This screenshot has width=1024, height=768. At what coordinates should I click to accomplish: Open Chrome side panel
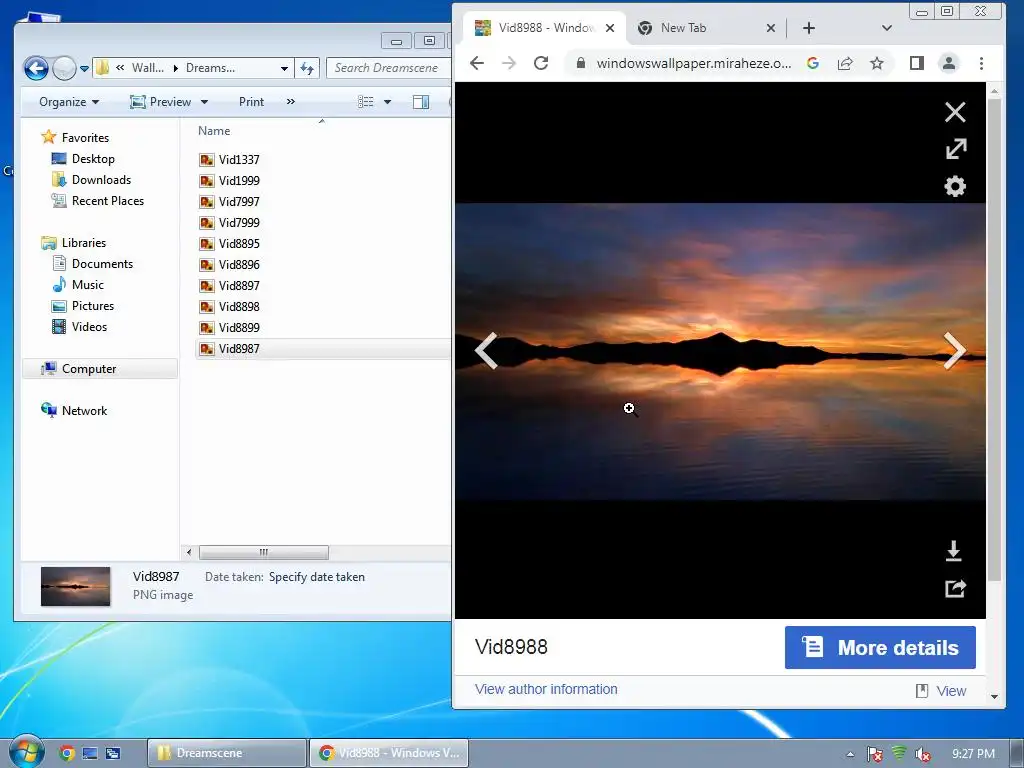(x=916, y=63)
